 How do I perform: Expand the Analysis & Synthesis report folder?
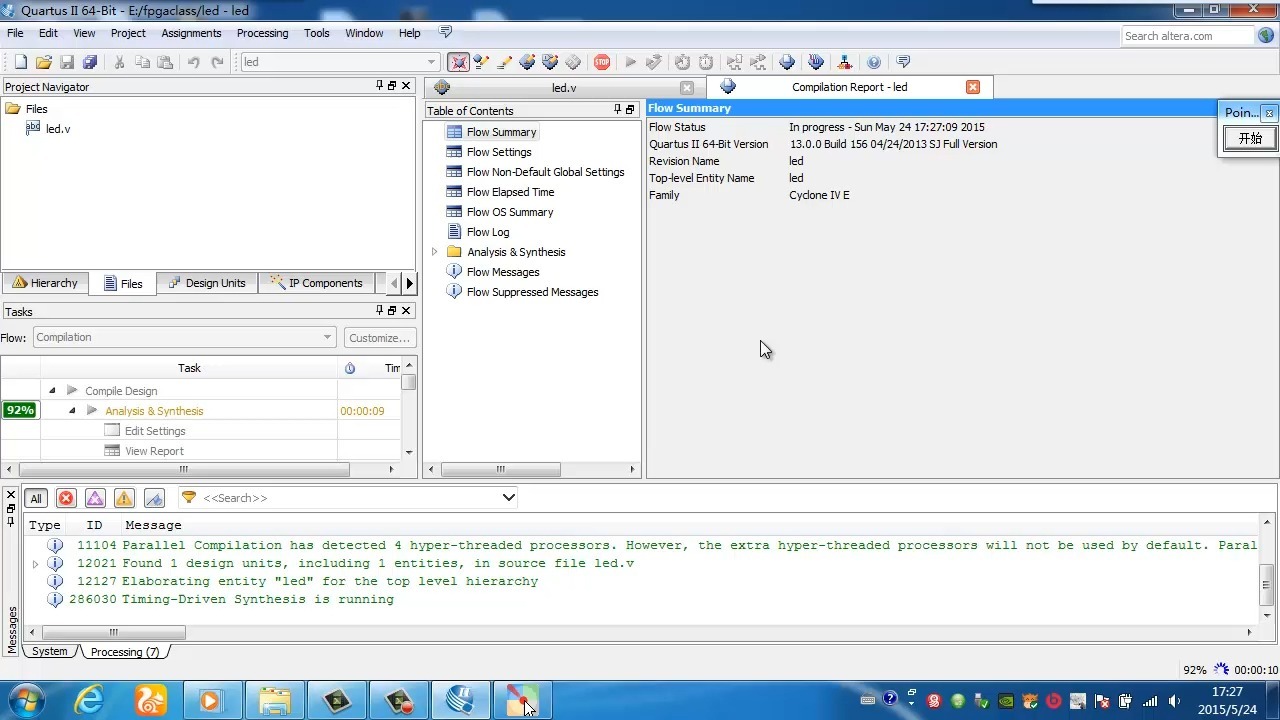tap(435, 252)
